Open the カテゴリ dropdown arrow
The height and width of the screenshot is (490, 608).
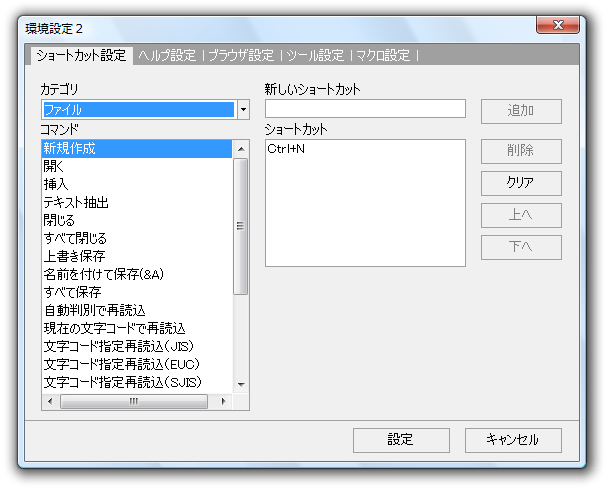tap(243, 110)
